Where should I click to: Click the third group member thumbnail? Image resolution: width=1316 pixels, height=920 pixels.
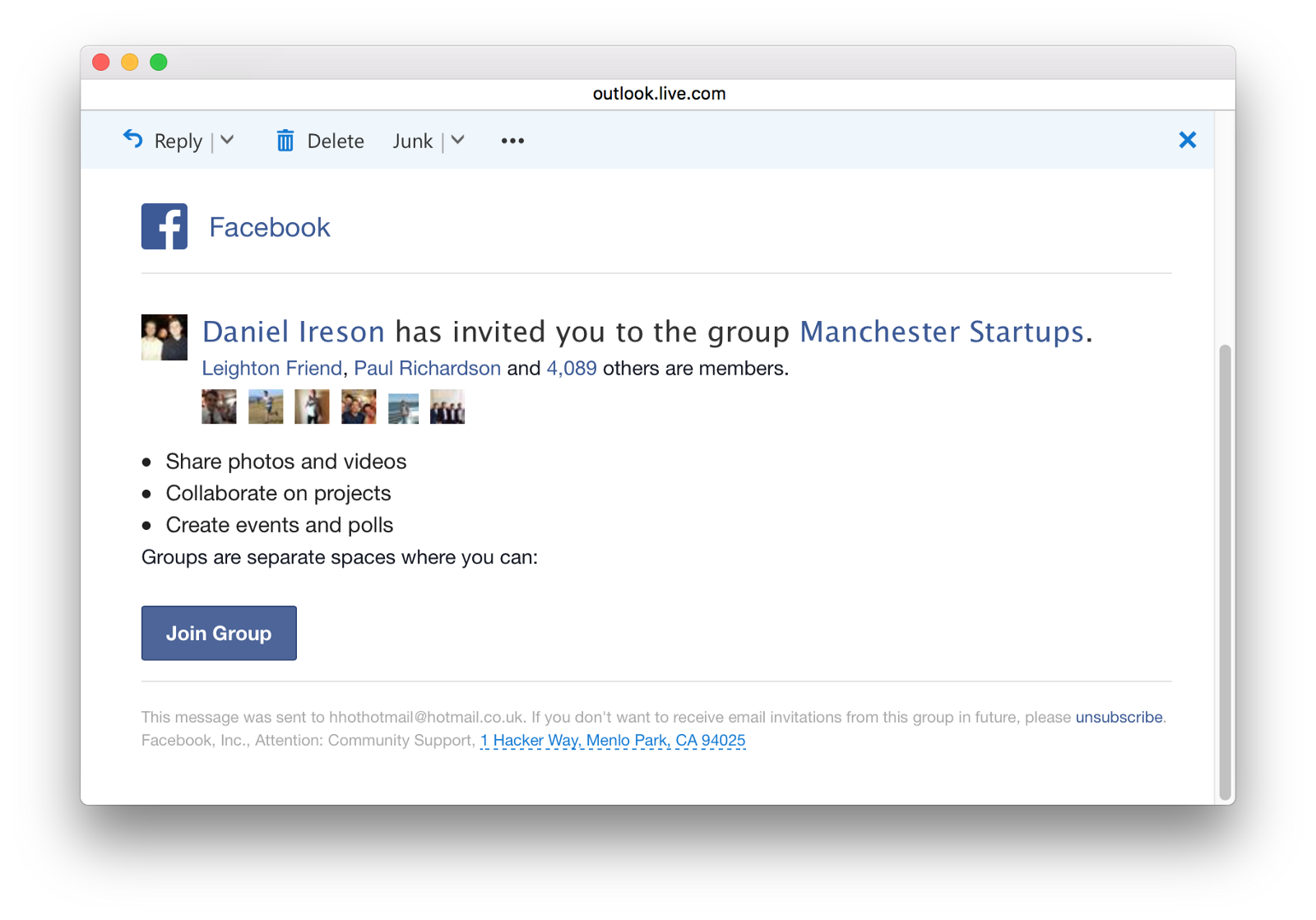(x=313, y=407)
